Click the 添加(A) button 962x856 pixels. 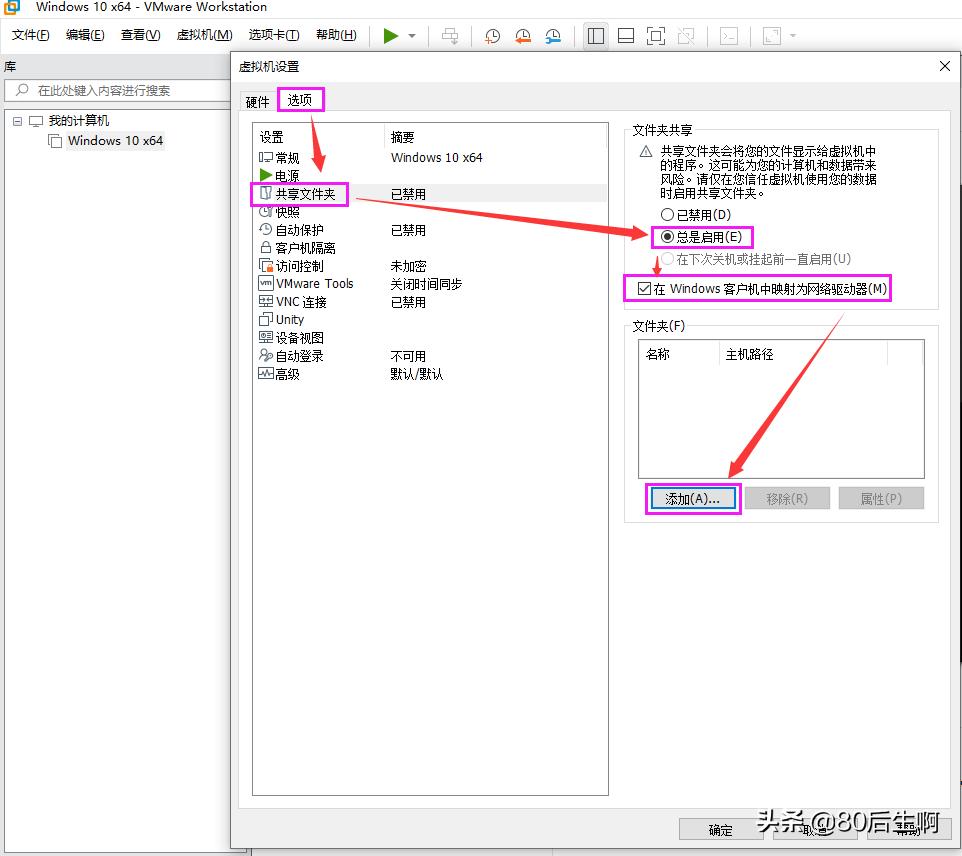[x=692, y=497]
